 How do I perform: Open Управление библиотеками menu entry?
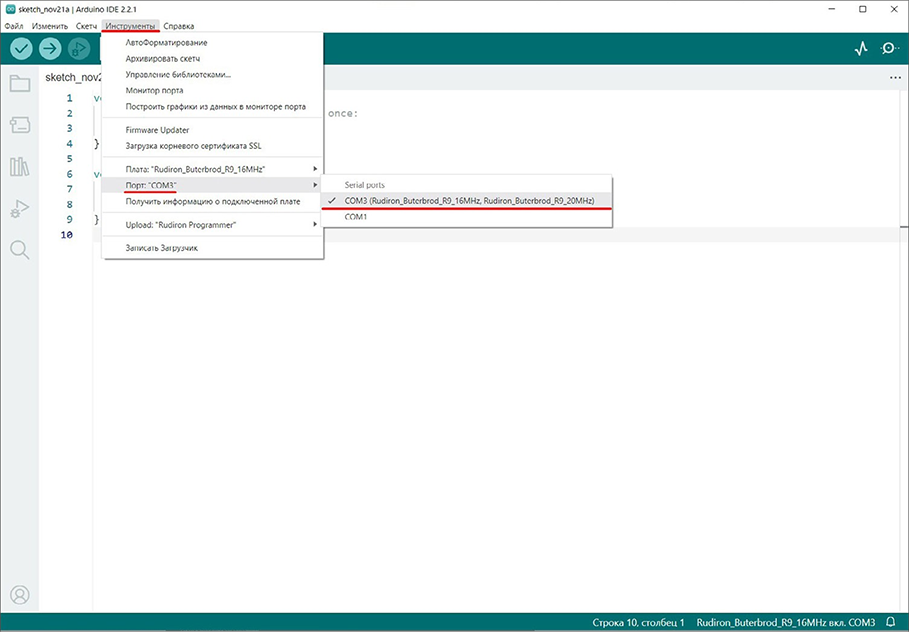click(212, 74)
